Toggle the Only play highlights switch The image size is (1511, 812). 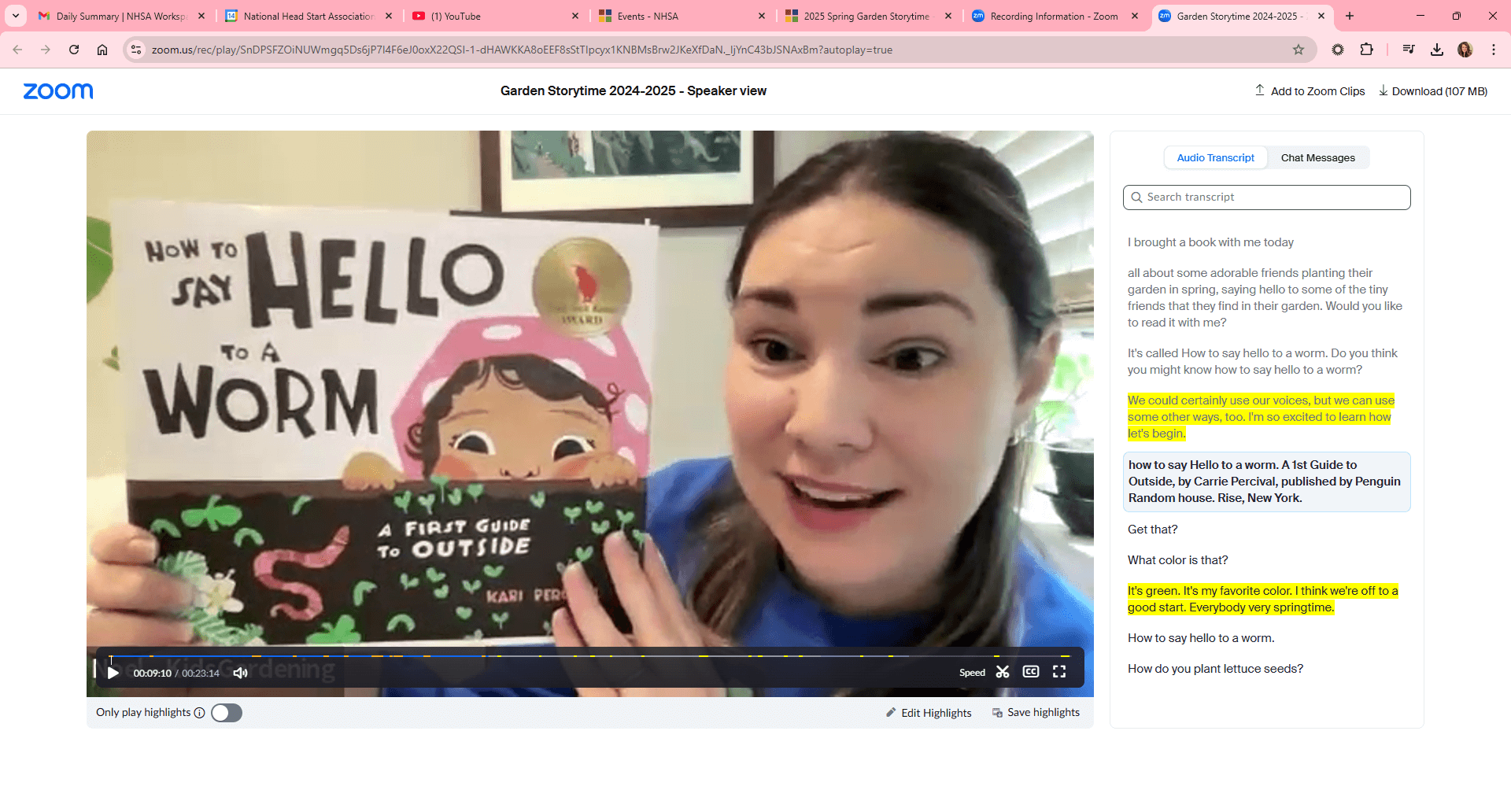[x=226, y=713]
